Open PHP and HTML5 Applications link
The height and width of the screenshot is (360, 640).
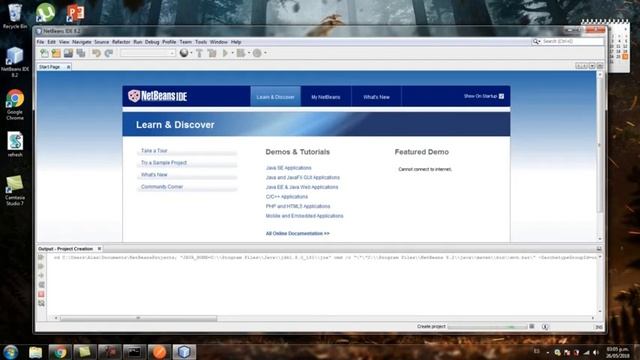coord(298,206)
